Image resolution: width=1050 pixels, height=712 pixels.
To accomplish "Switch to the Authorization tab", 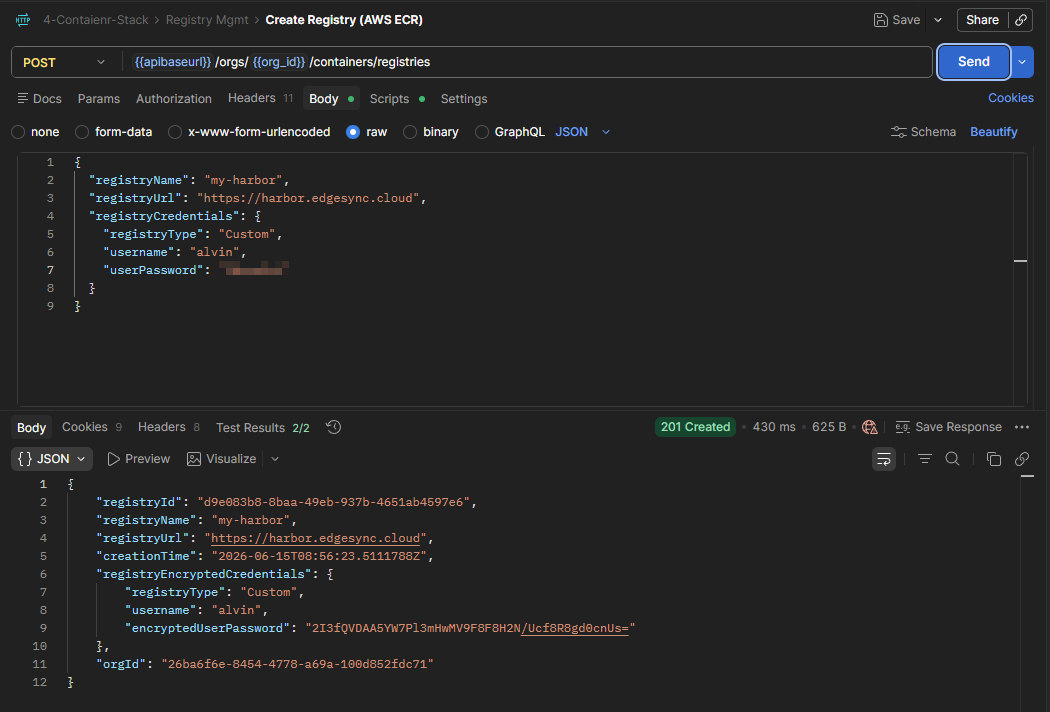I will tap(173, 98).
